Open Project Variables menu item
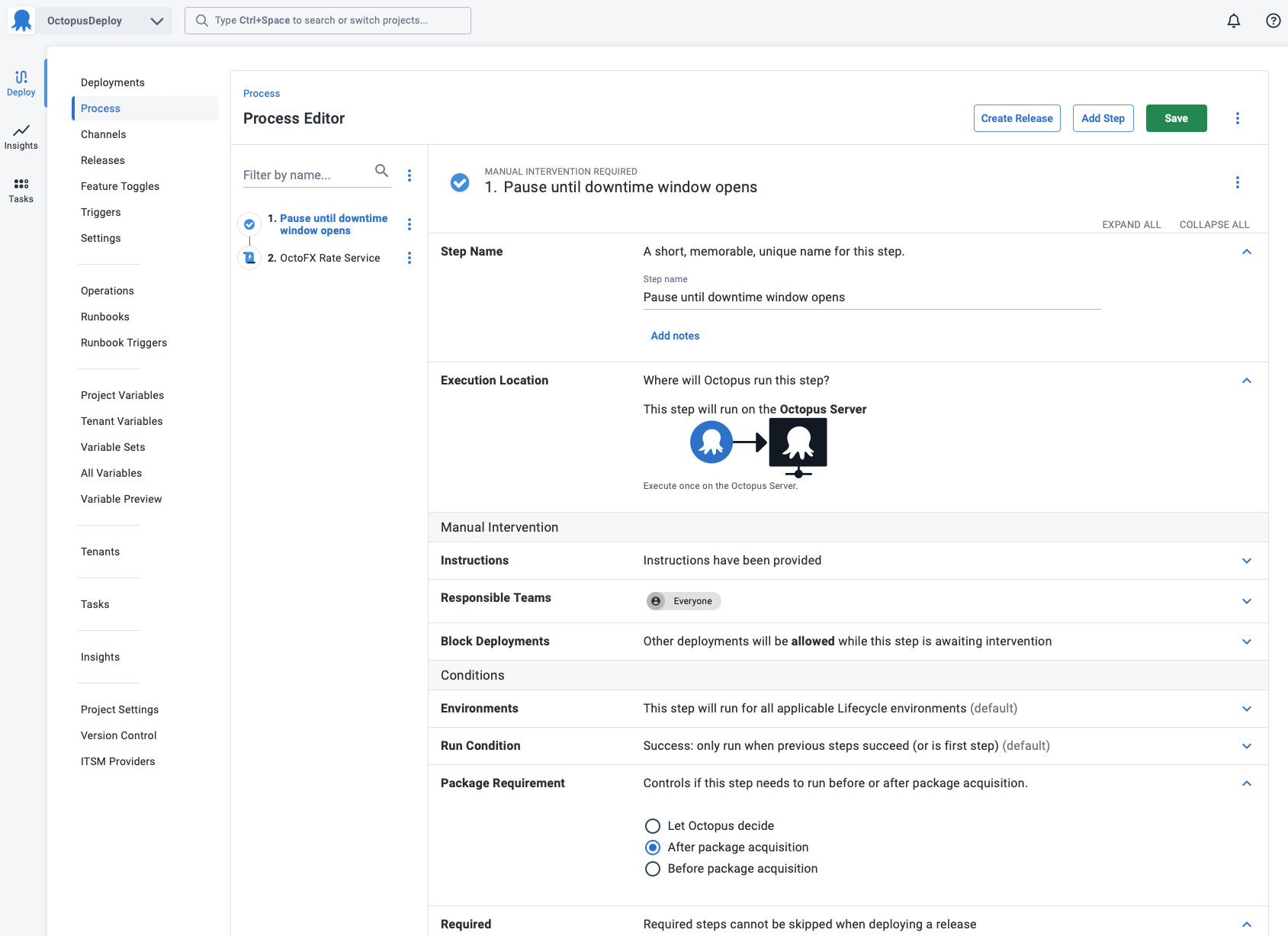This screenshot has height=936, width=1288. (123, 395)
